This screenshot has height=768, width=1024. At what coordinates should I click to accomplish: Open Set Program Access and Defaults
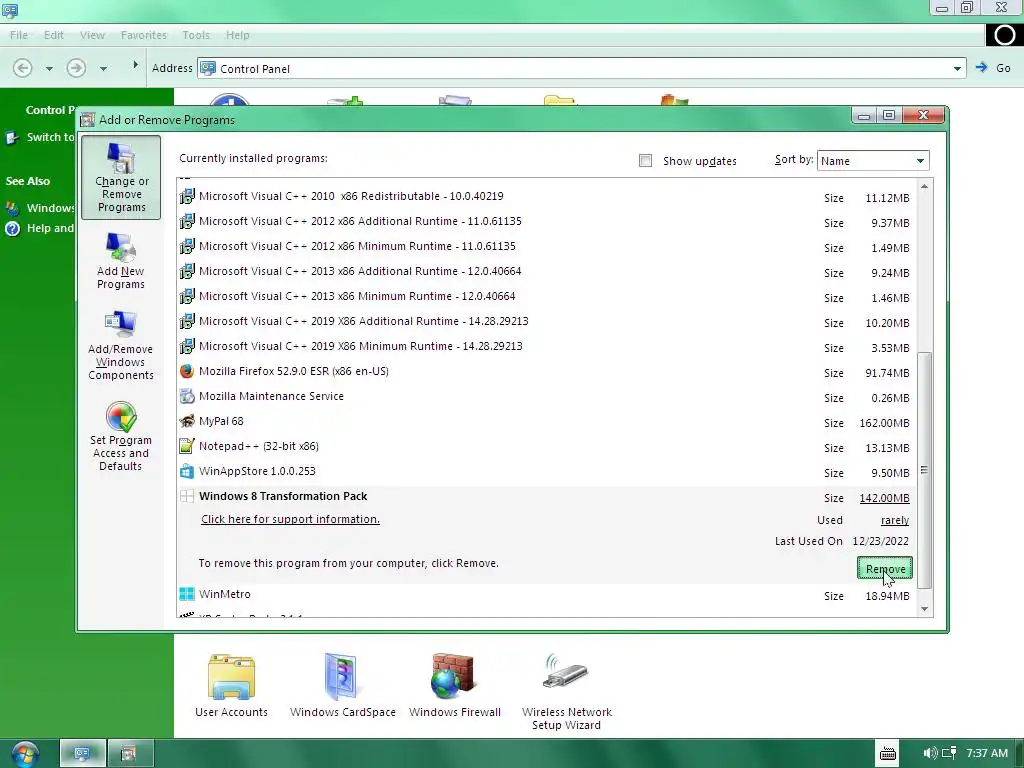coord(121,436)
